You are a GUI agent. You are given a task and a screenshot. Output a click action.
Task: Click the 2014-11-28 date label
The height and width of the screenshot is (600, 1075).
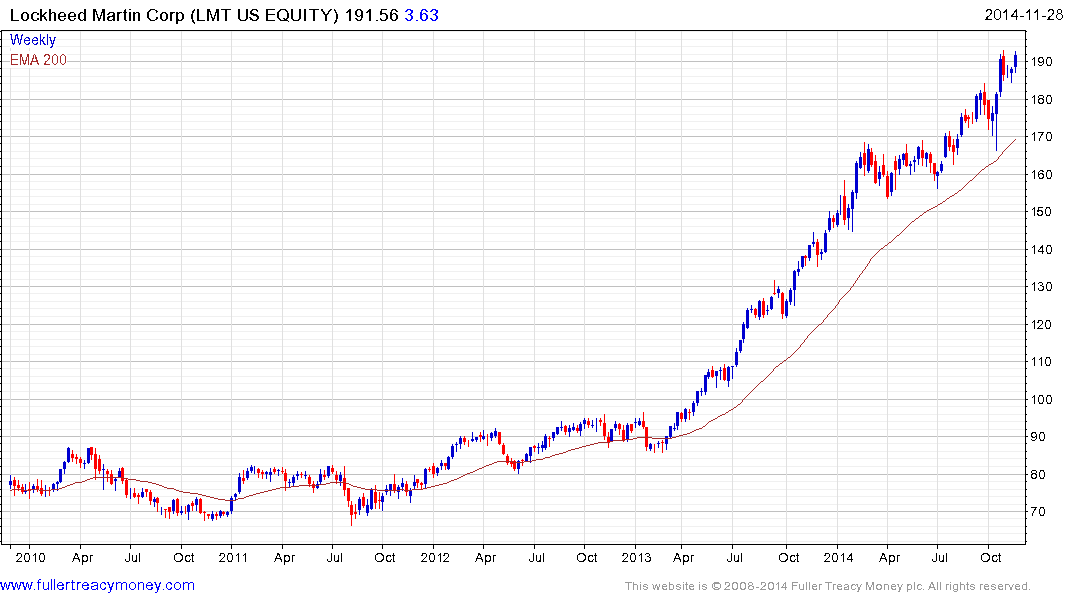tap(1024, 14)
